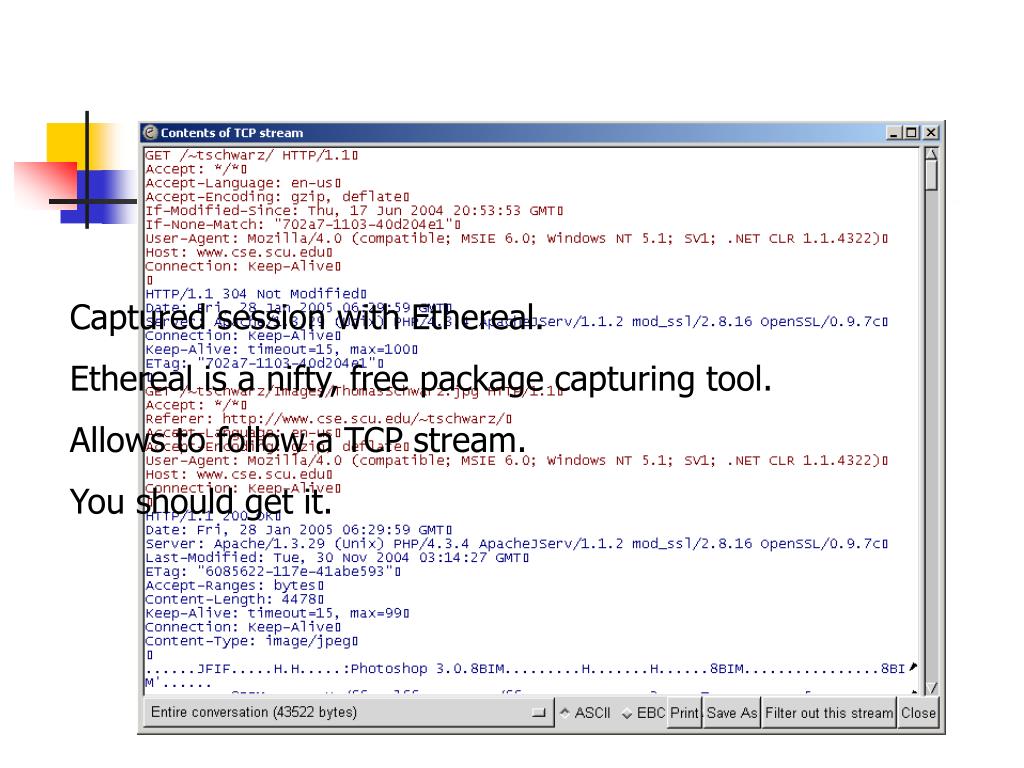This screenshot has height=768, width=1024.
Task: Click 'Keep-Alive: timeout=15, max=99' line
Action: (x=278, y=613)
